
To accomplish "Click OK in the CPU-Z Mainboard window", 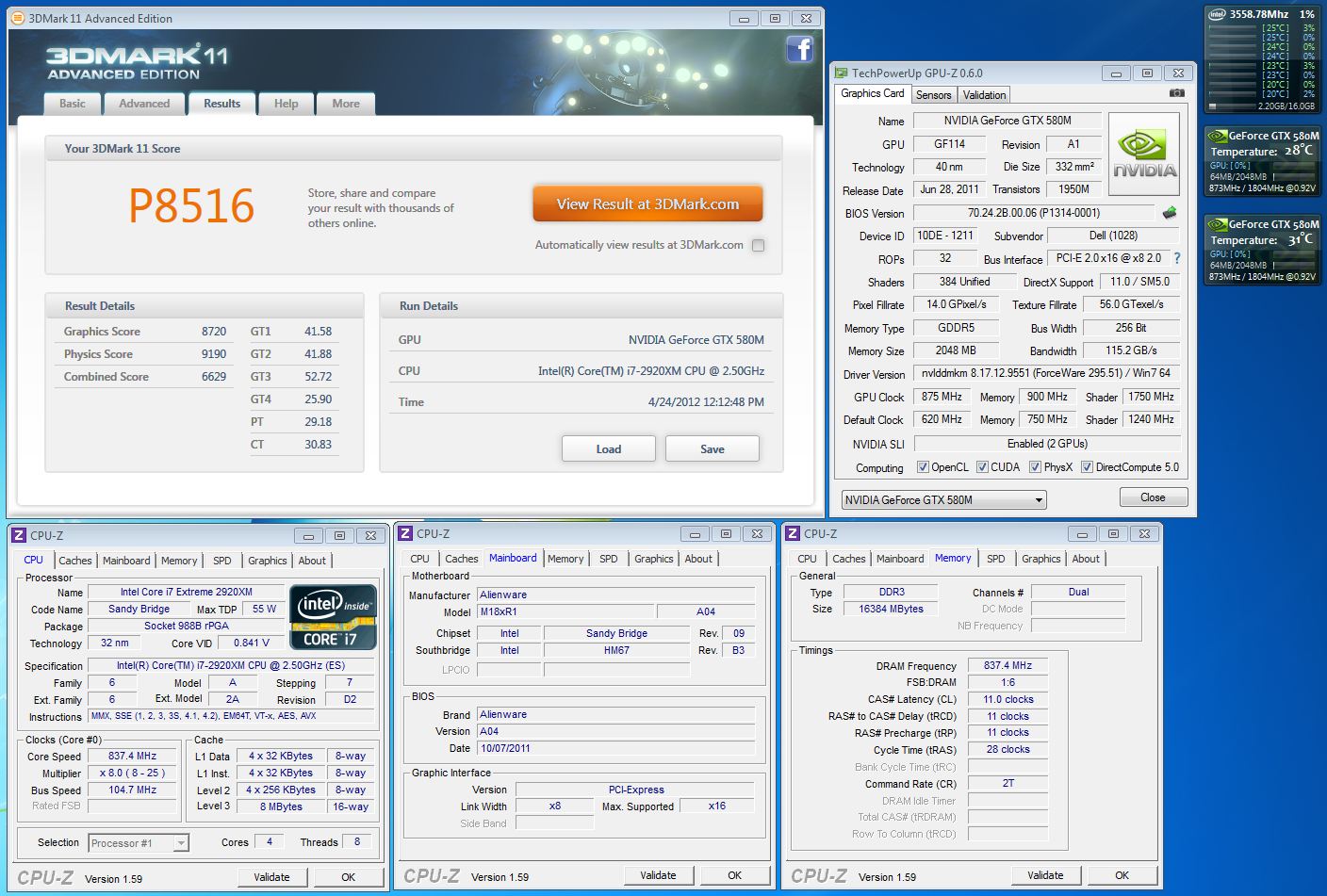I will coord(734,875).
